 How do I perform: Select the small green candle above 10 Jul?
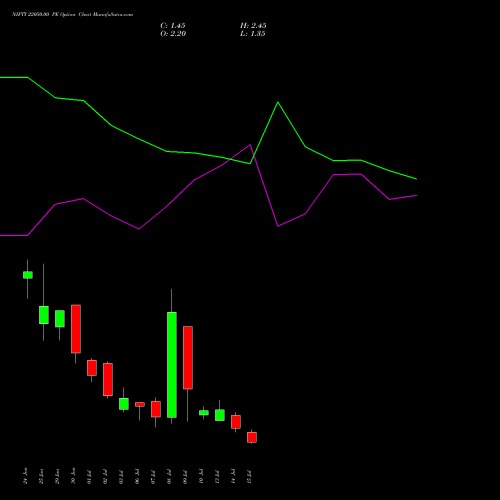coord(204,413)
